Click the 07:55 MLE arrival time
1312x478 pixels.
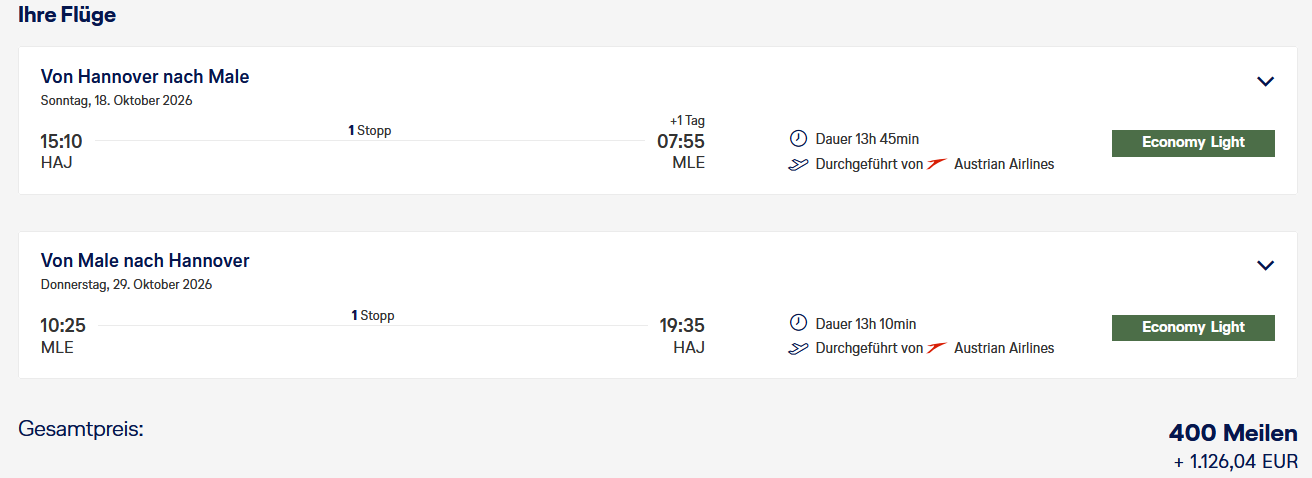[680, 142]
